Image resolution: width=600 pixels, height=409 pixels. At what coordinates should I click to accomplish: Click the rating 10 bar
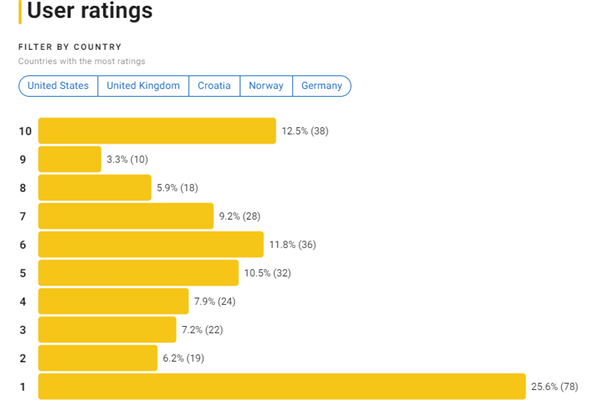click(157, 131)
